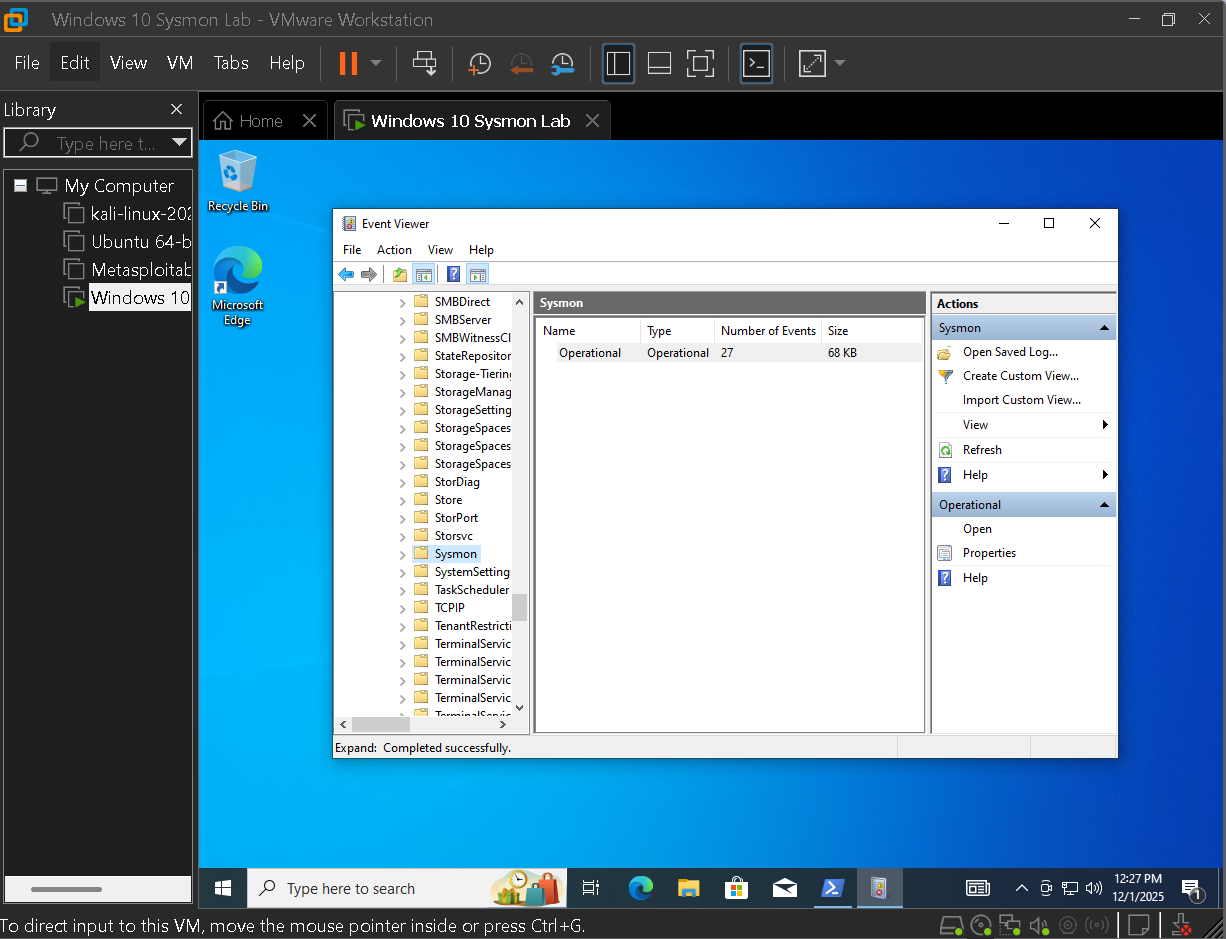This screenshot has height=939, width=1226.
Task: Navigate back in Event Viewer
Action: pyautogui.click(x=347, y=274)
